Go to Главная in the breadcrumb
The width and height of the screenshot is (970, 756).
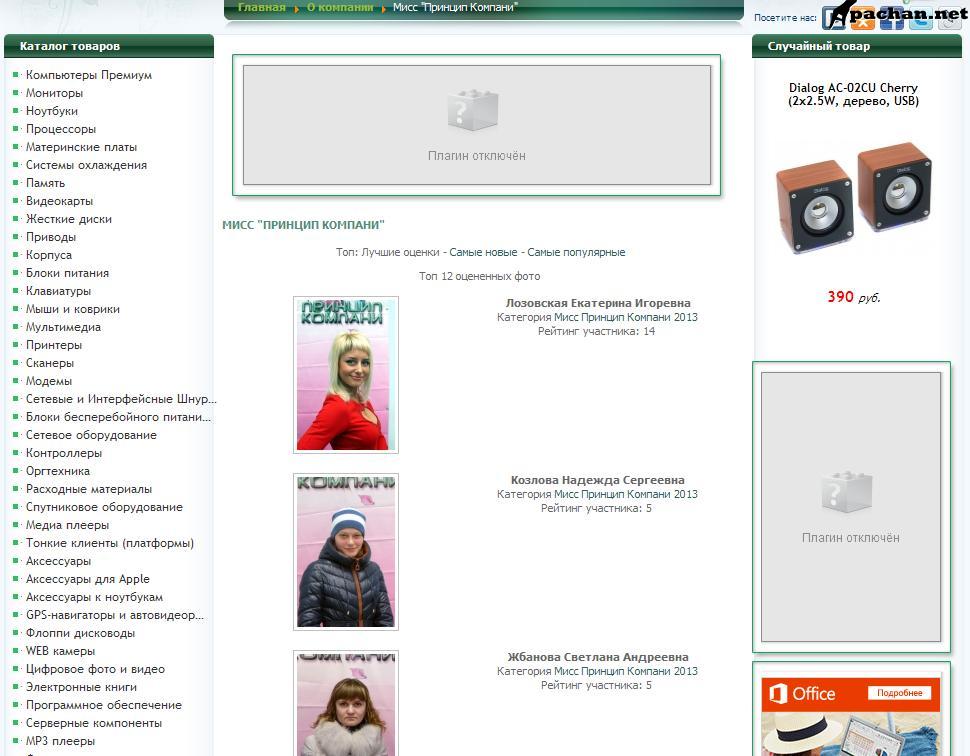point(261,7)
